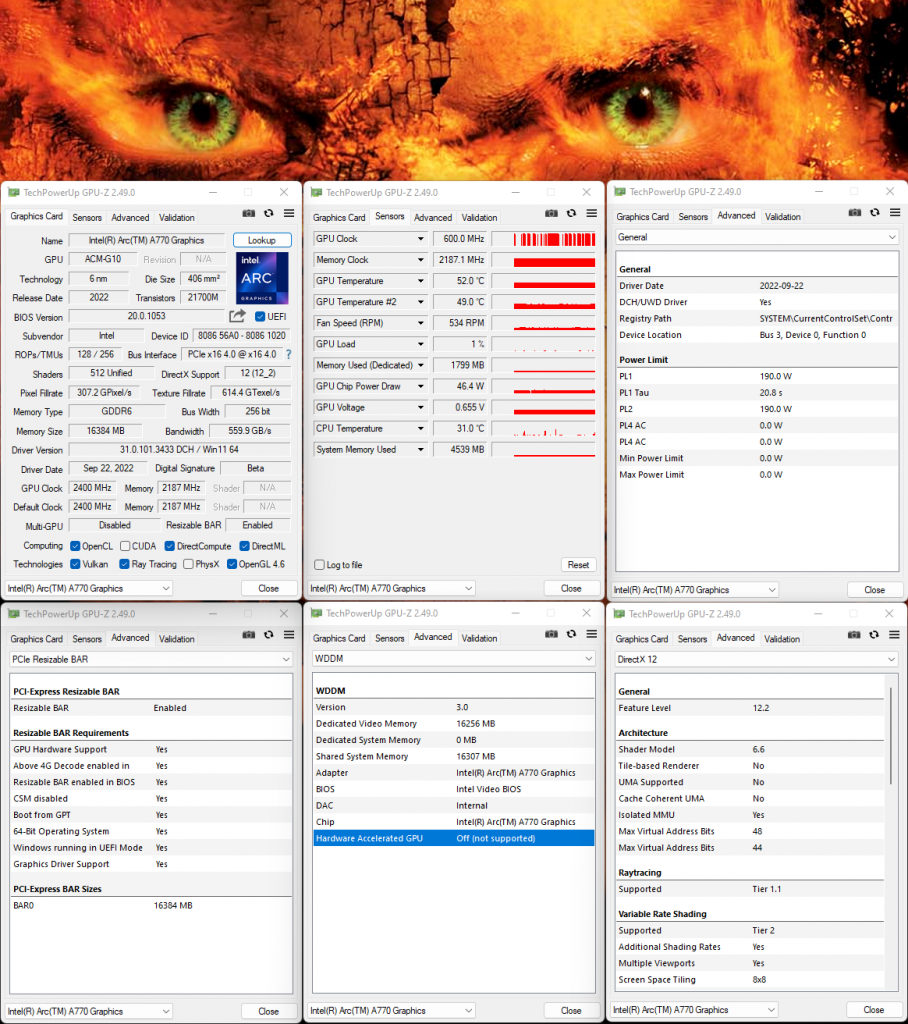The width and height of the screenshot is (908, 1024).
Task: Toggle the Vulkan checkbox
Action: point(75,564)
